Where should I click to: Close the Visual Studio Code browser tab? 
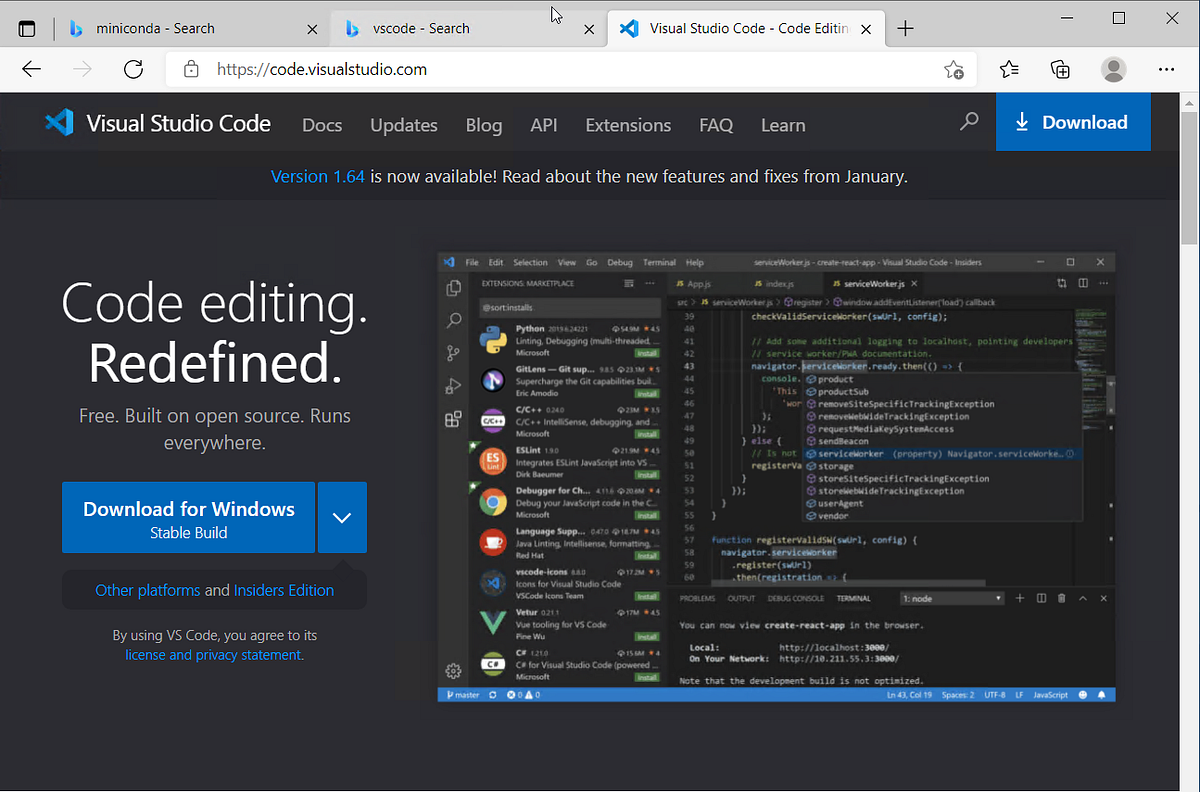point(865,29)
